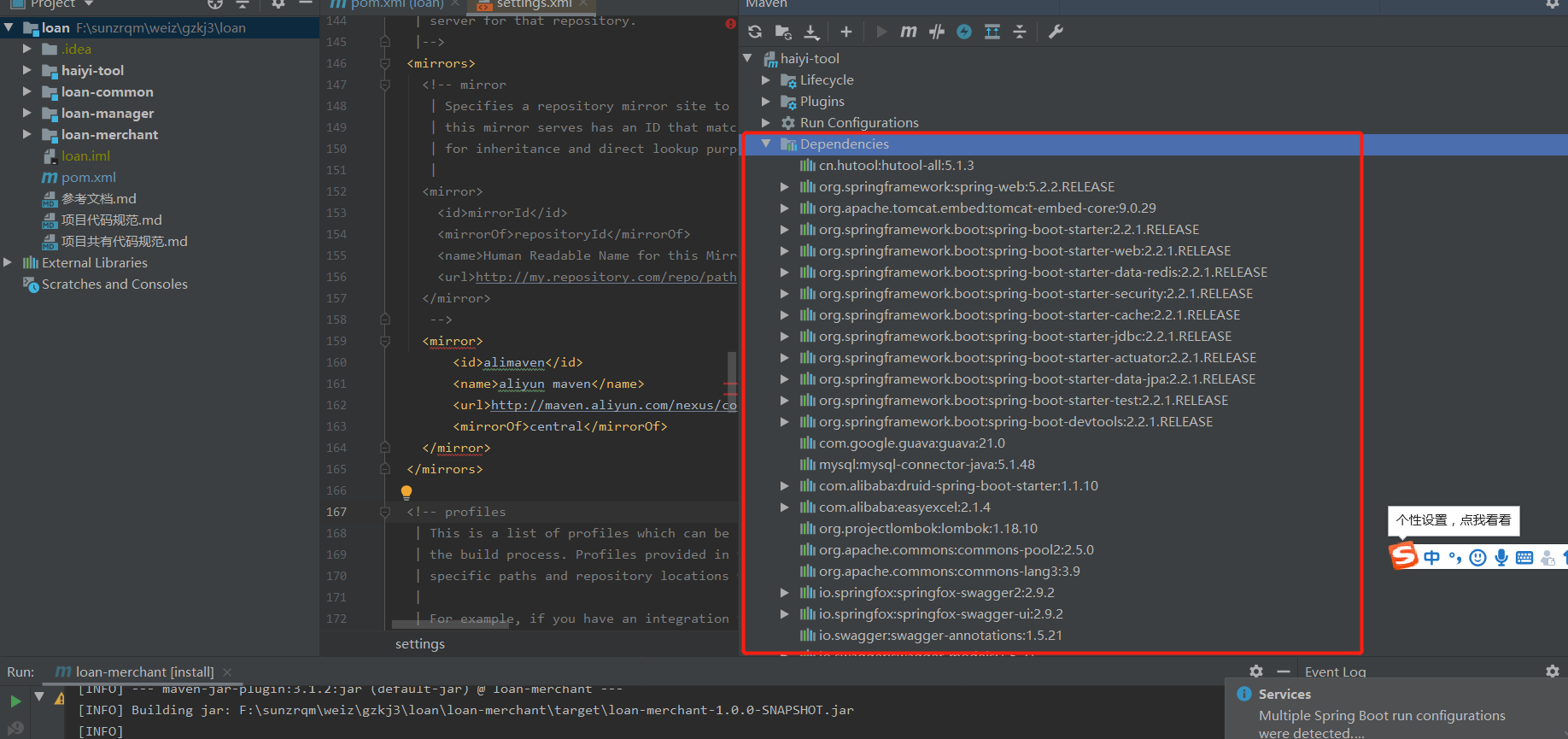Expand the spring-web:5.2.2.RELEASE dependency

point(784,186)
